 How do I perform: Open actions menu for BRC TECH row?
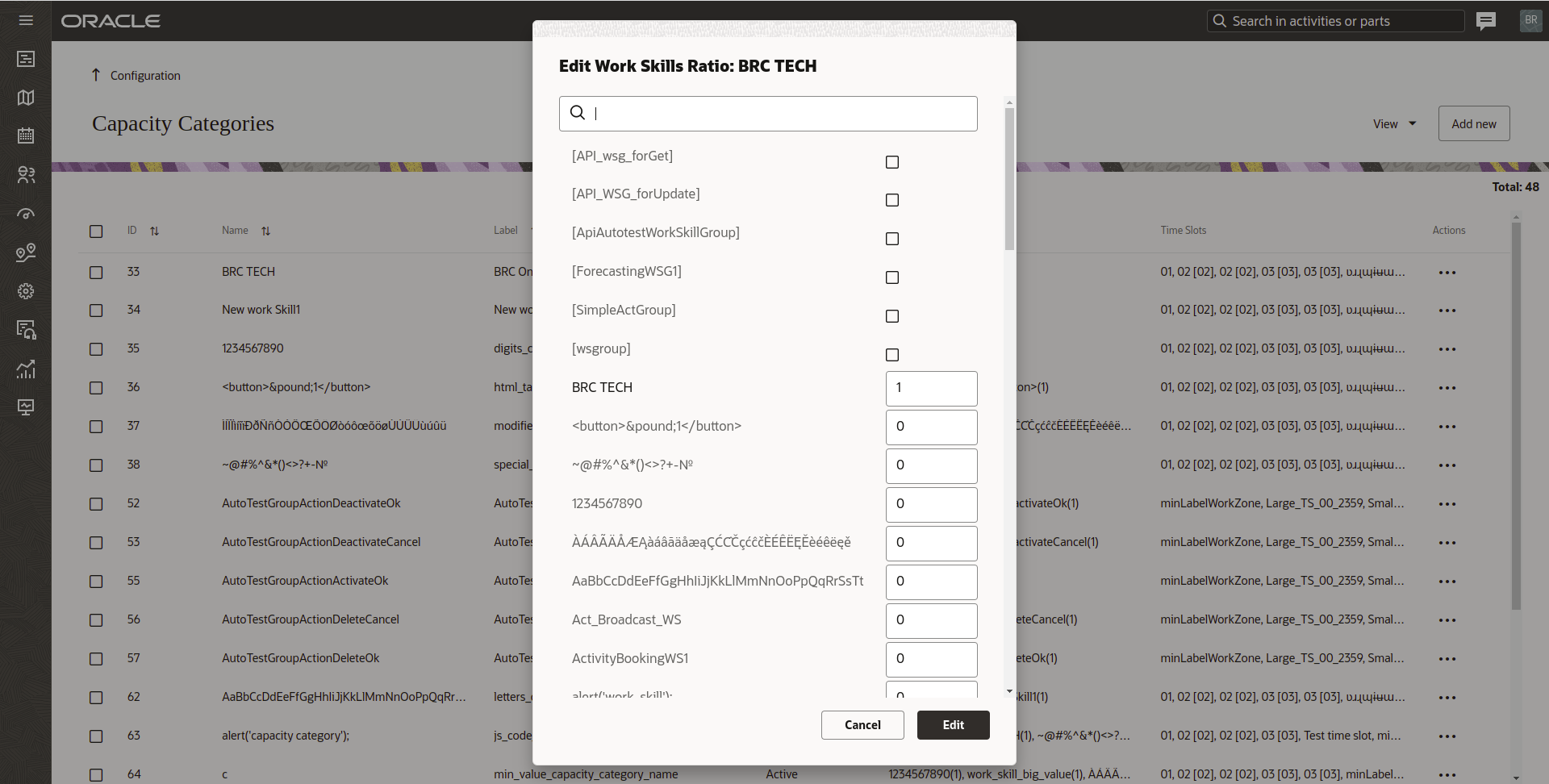[x=1447, y=273]
